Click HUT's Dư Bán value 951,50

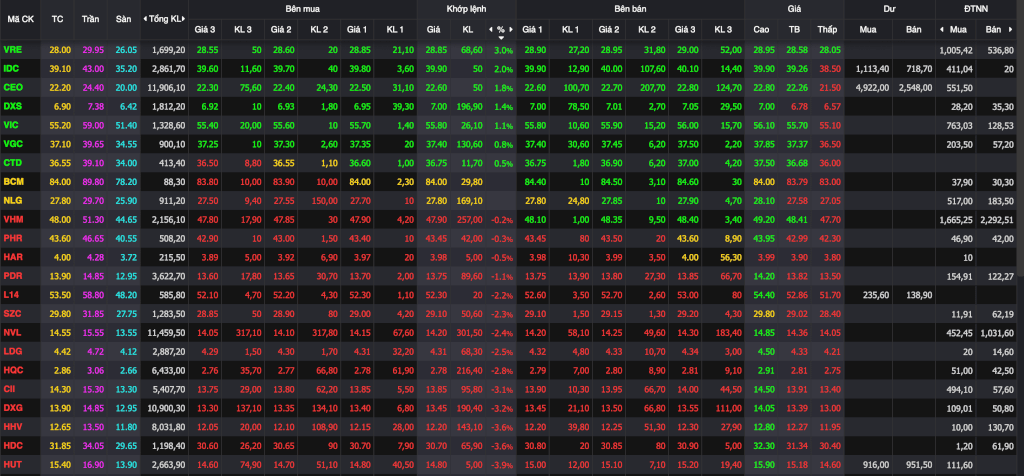tap(918, 464)
